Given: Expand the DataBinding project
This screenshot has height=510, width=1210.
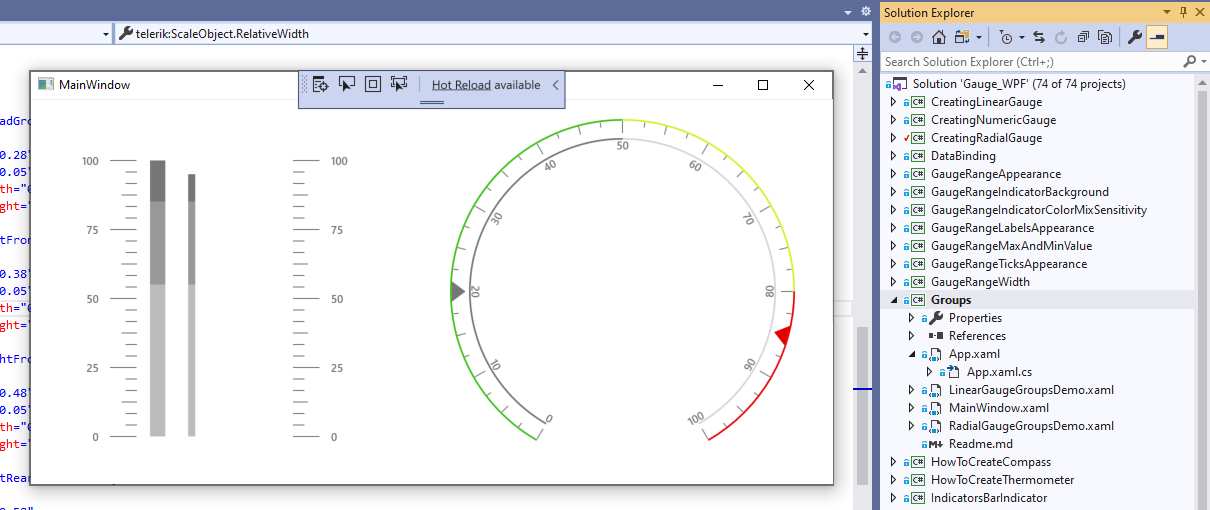Looking at the screenshot, I should pyautogui.click(x=894, y=156).
